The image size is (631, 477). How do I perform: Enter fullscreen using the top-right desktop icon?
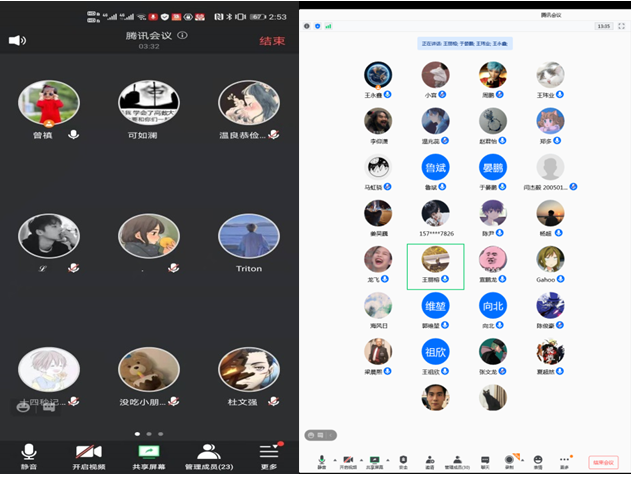[x=622, y=26]
